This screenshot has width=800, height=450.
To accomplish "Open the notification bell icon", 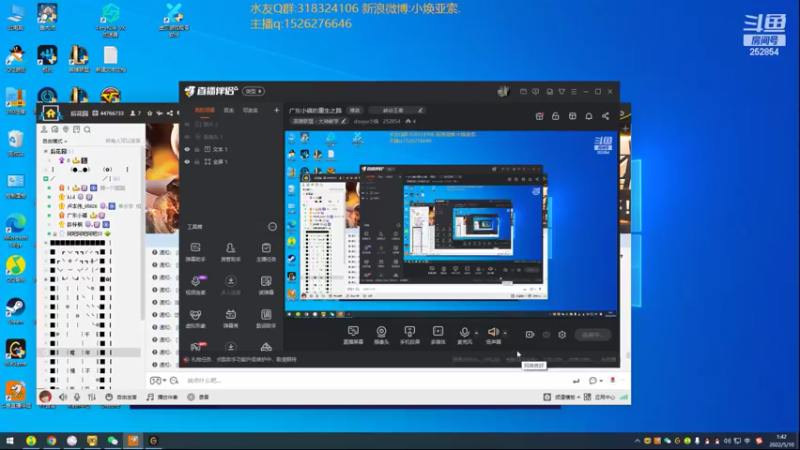I will pyautogui.click(x=589, y=116).
